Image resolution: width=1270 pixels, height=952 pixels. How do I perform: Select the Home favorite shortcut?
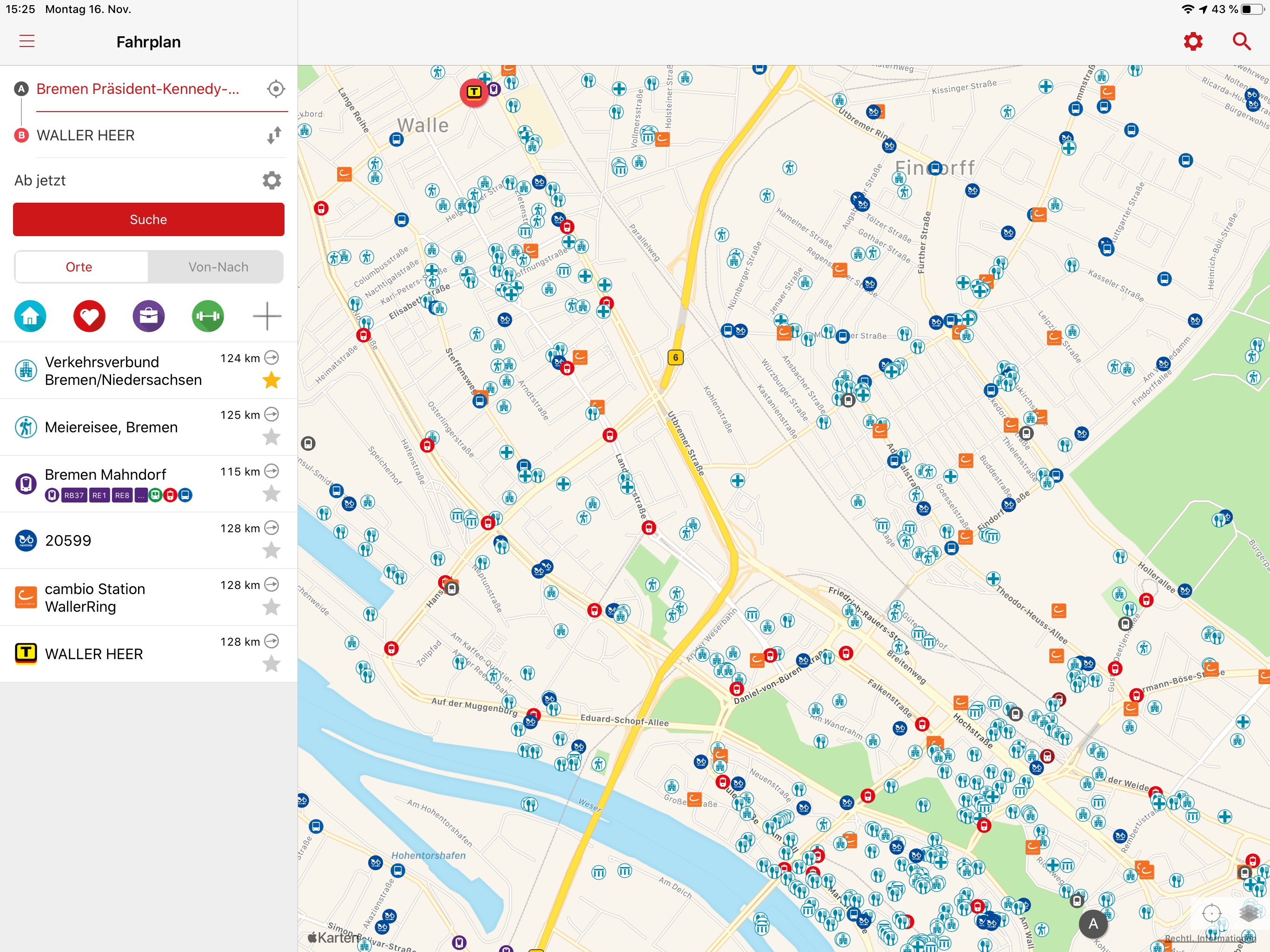tap(30, 316)
